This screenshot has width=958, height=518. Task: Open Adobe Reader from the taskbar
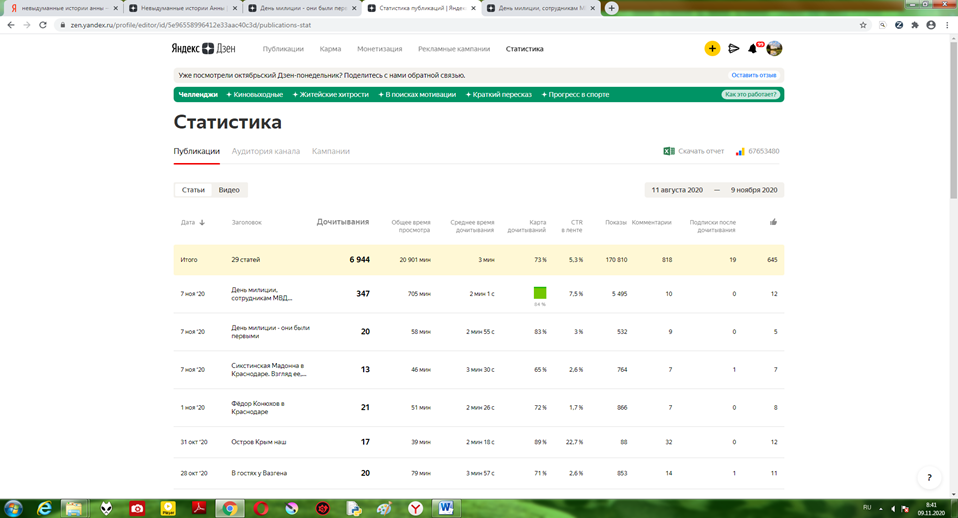click(199, 508)
